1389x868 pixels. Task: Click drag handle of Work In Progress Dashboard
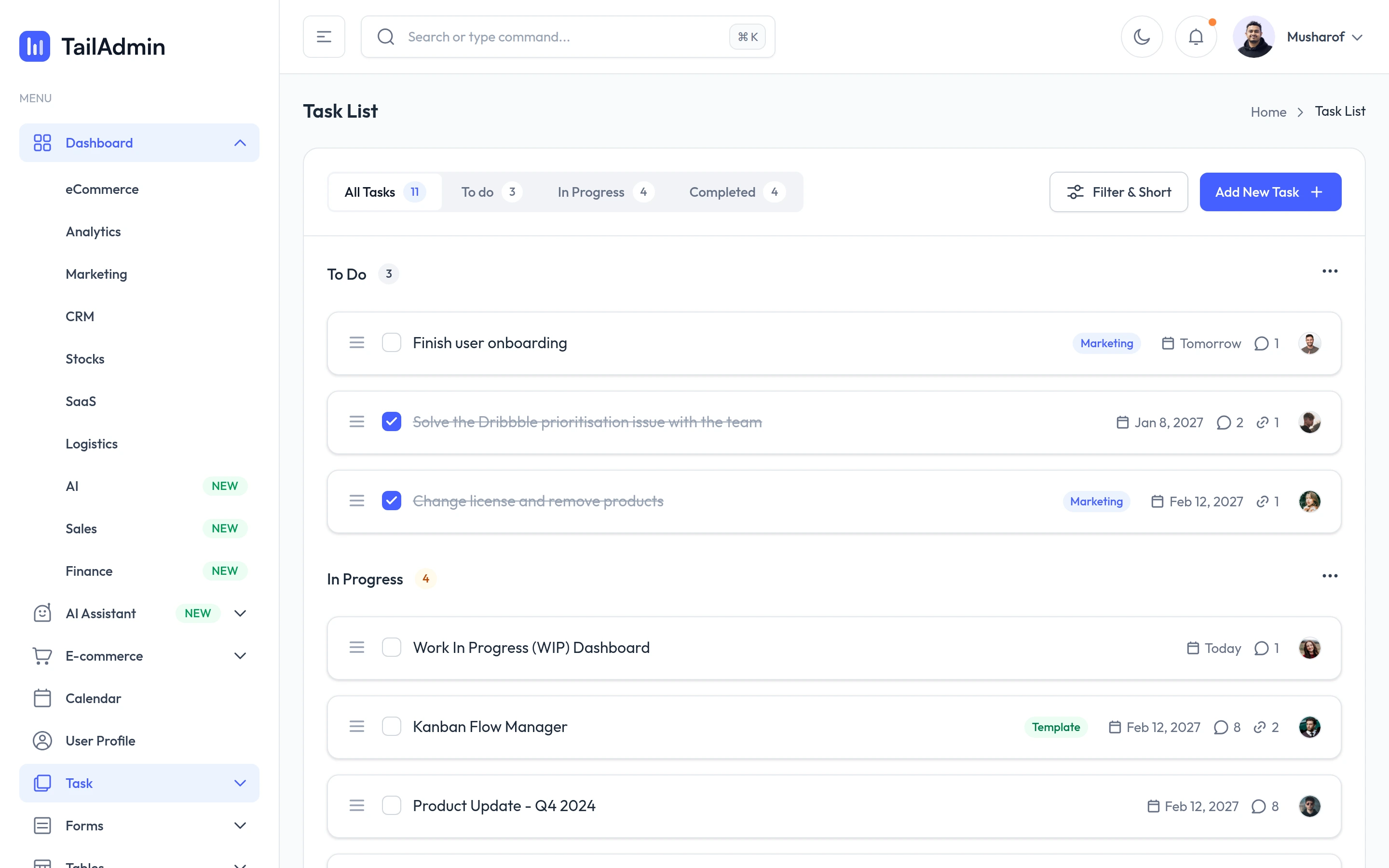[x=356, y=648]
